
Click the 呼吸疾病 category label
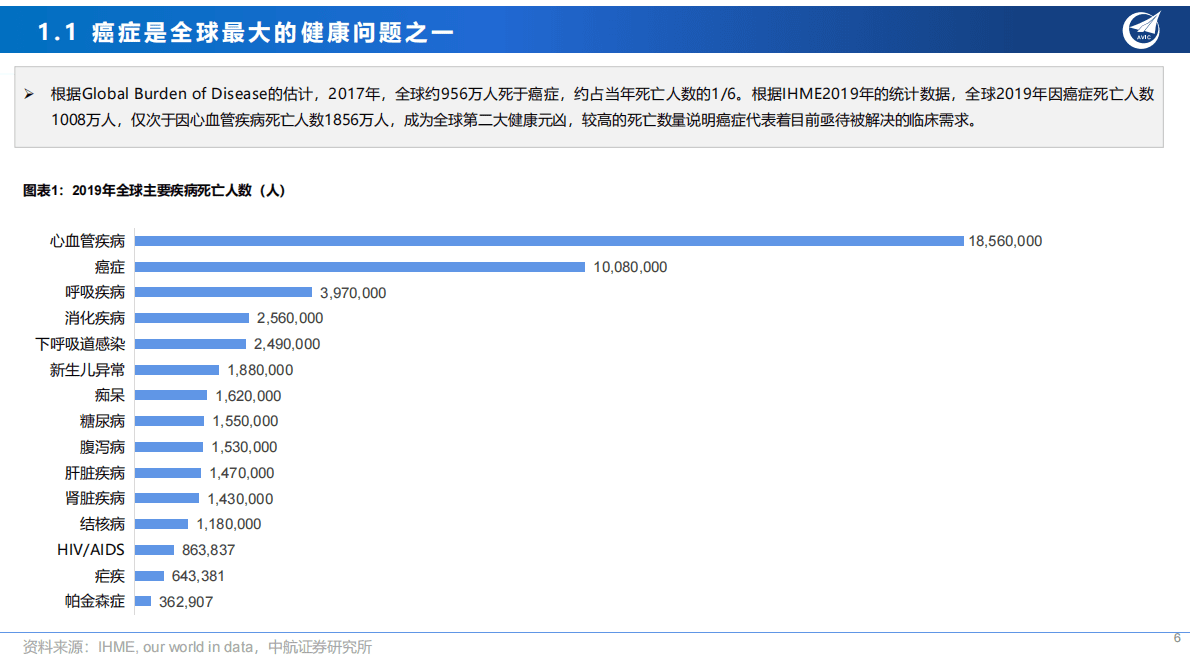click(x=95, y=292)
